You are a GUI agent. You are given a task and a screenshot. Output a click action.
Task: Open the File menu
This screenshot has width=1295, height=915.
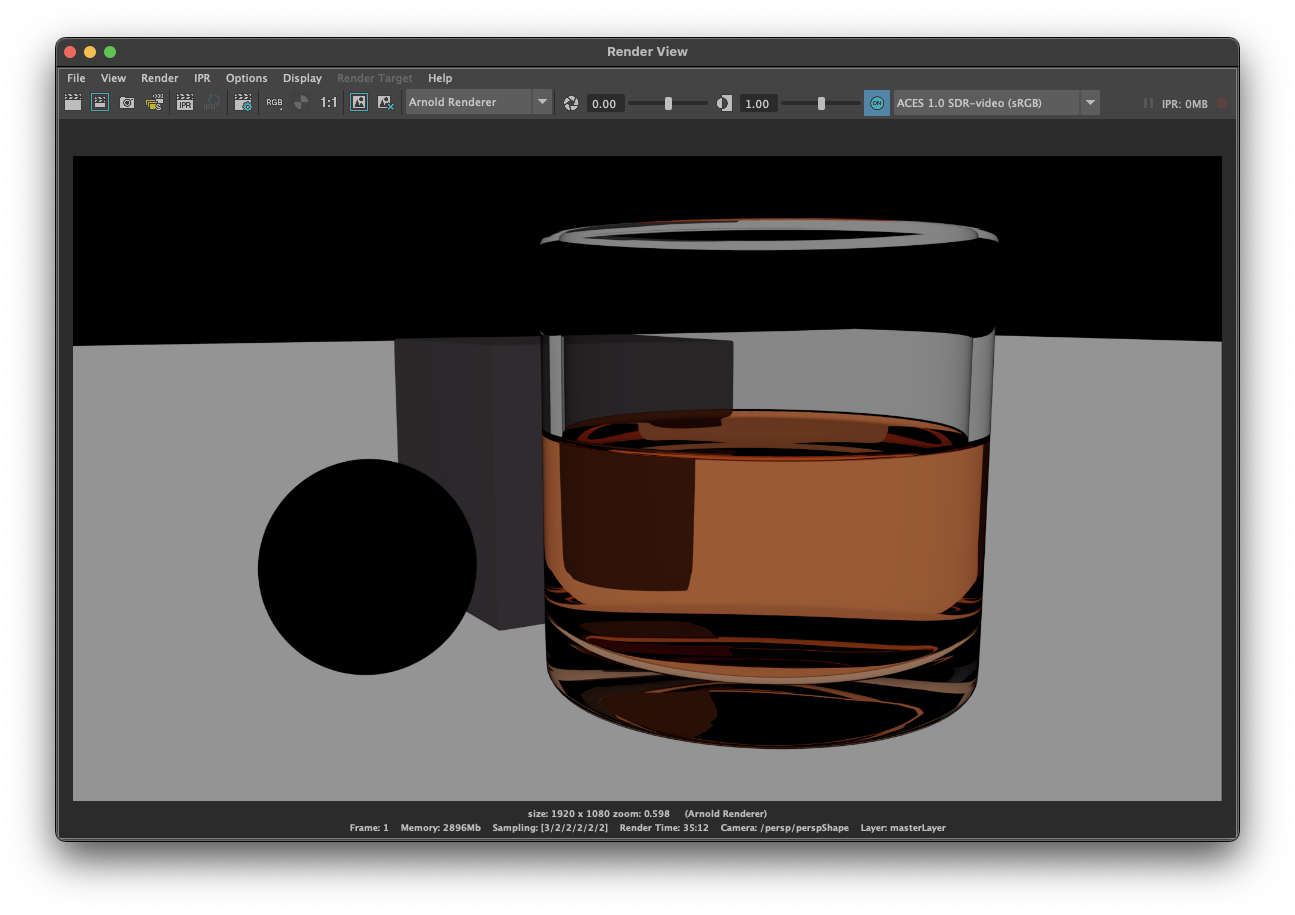coord(76,78)
